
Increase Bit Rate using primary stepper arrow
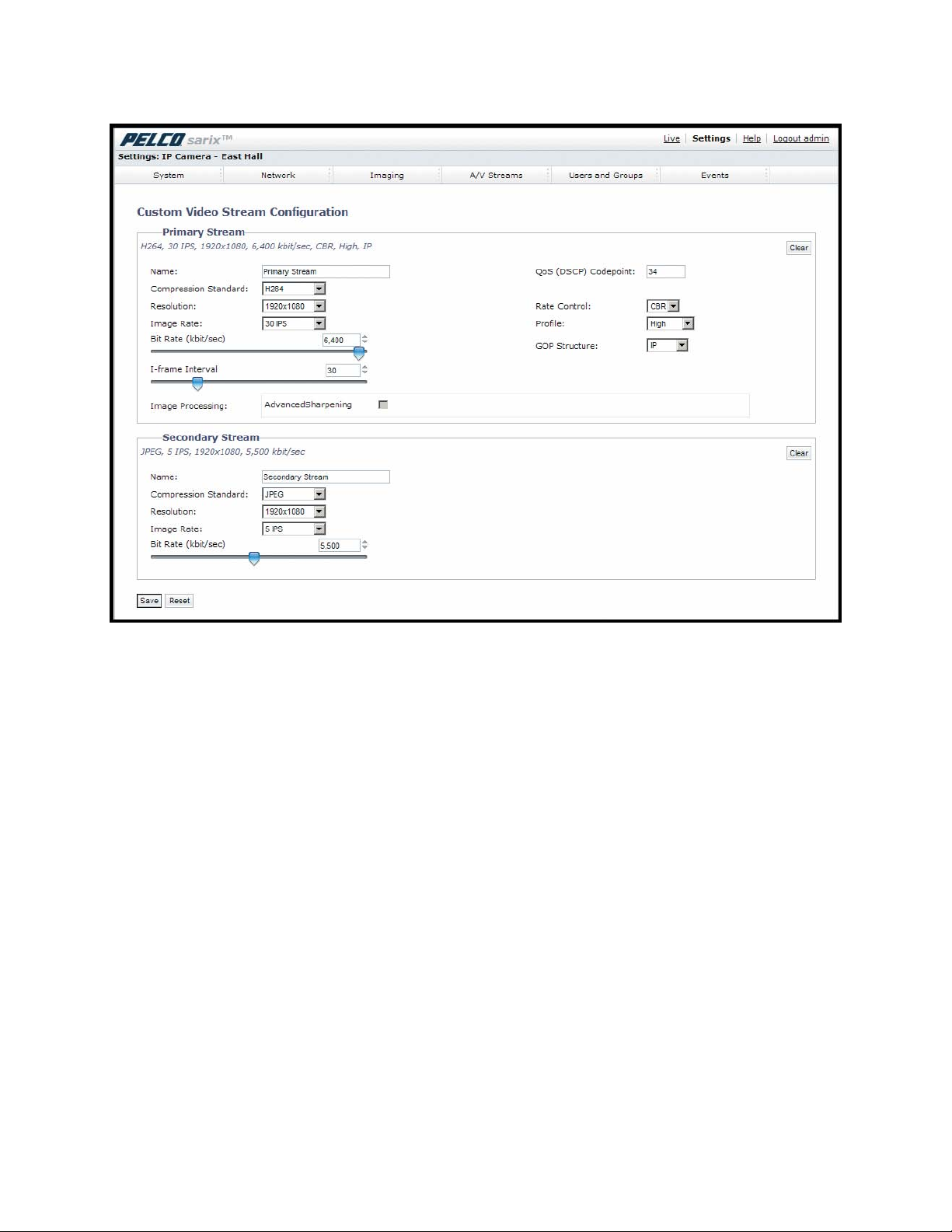pos(364,337)
